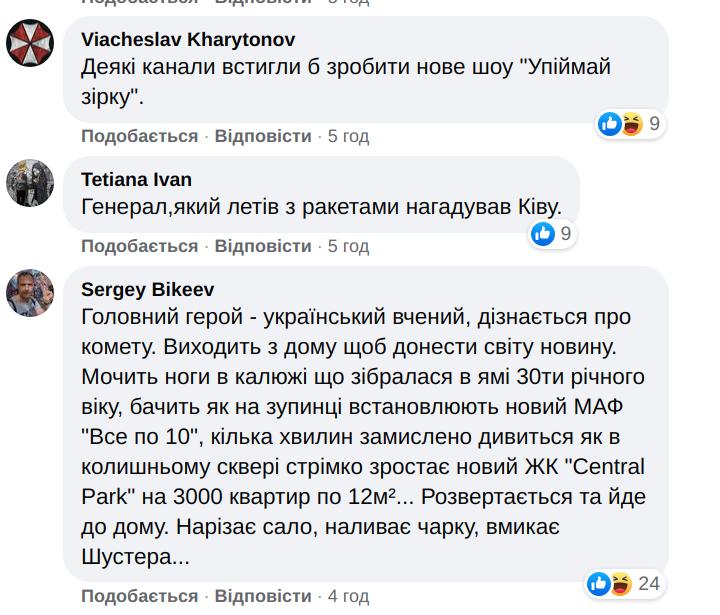Like Viacheslav Kharytonov's comment via Подобається
The height and width of the screenshot is (615, 720).
pos(140,136)
